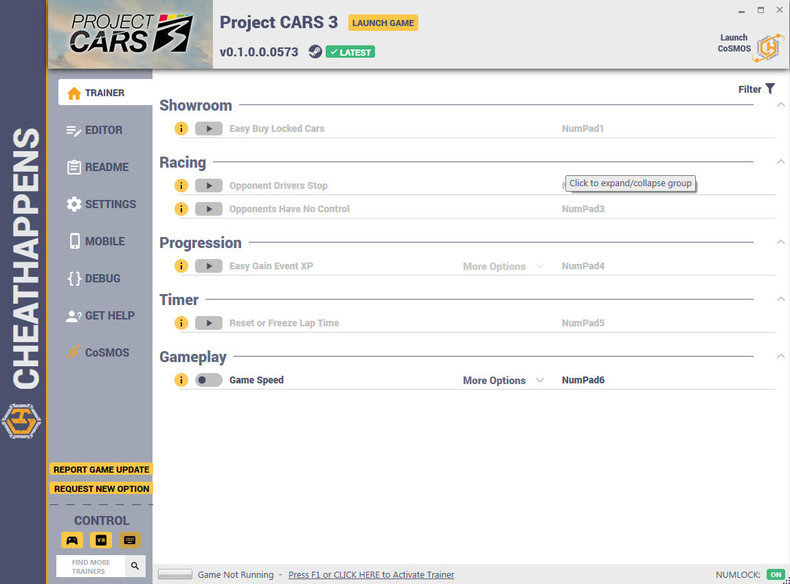The image size is (790, 584).
Task: Click the NumPad6 hotkey label
Action: [x=583, y=380]
